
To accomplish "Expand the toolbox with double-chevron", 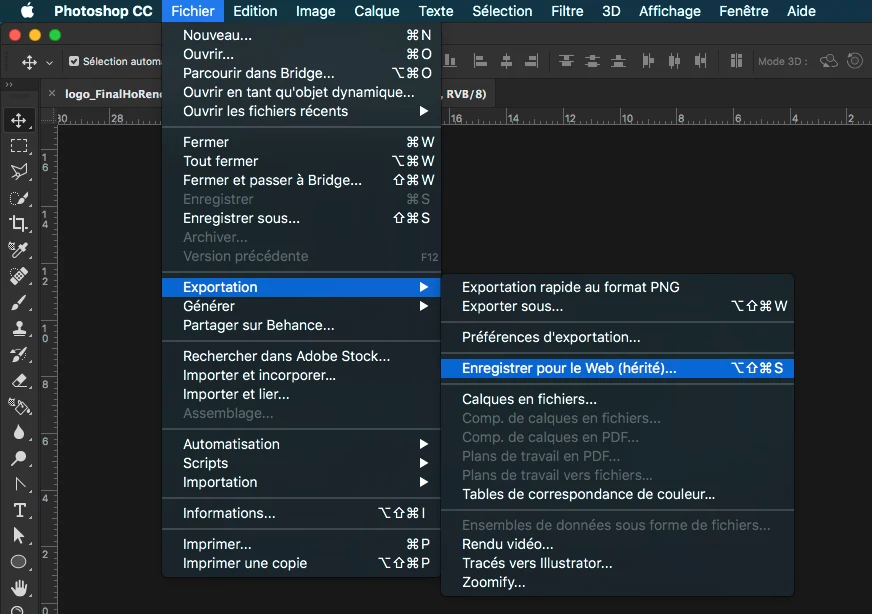I will click(x=8, y=85).
